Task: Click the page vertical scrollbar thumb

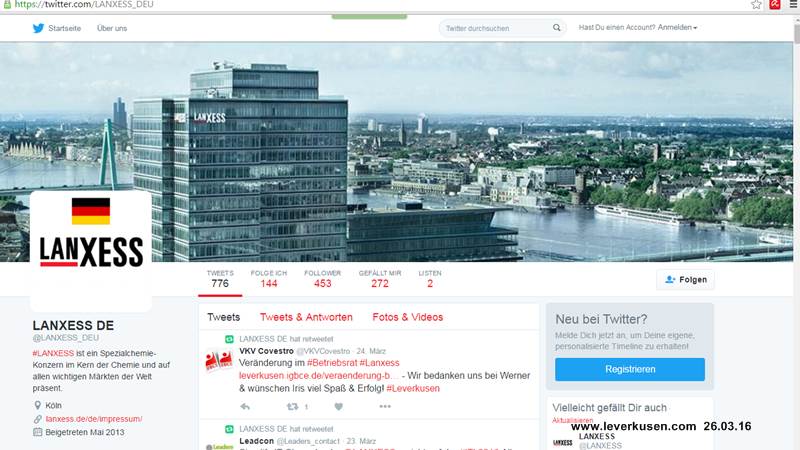Action: click(x=796, y=32)
